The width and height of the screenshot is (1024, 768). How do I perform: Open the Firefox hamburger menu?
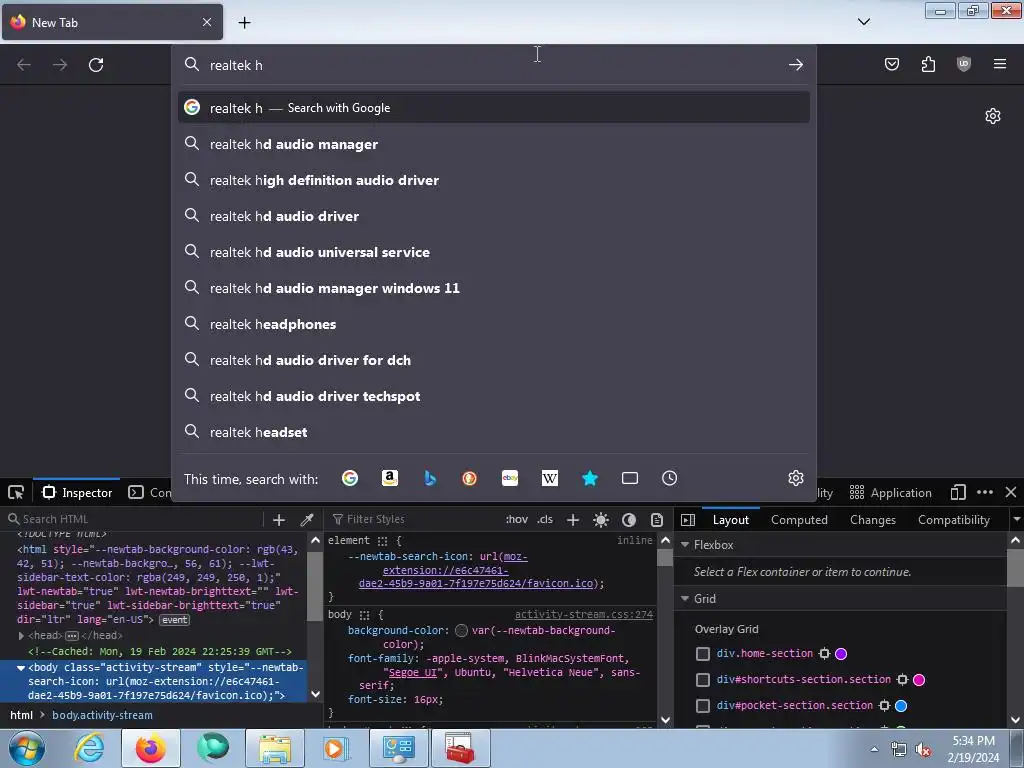click(1000, 64)
